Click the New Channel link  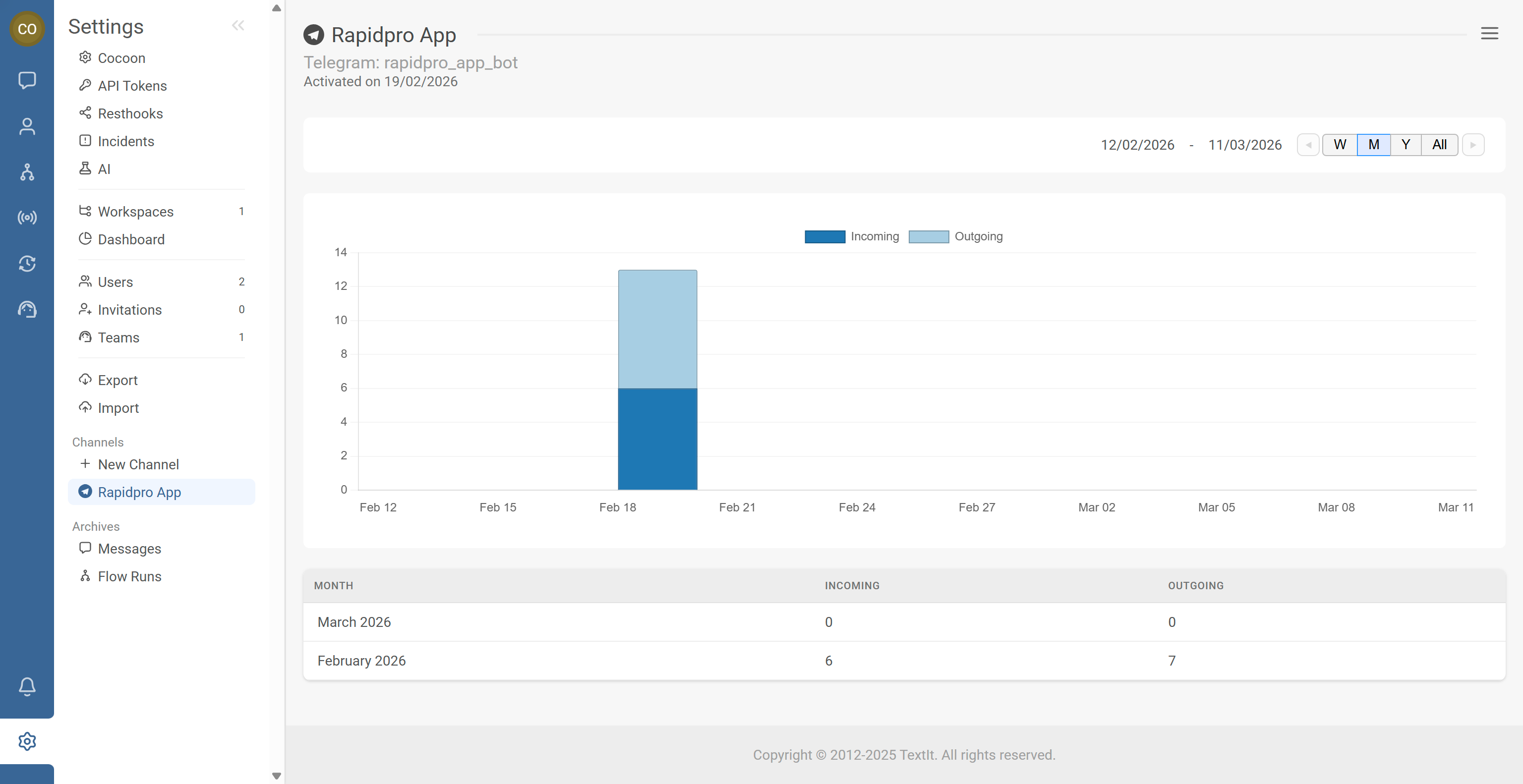pyautogui.click(x=138, y=464)
